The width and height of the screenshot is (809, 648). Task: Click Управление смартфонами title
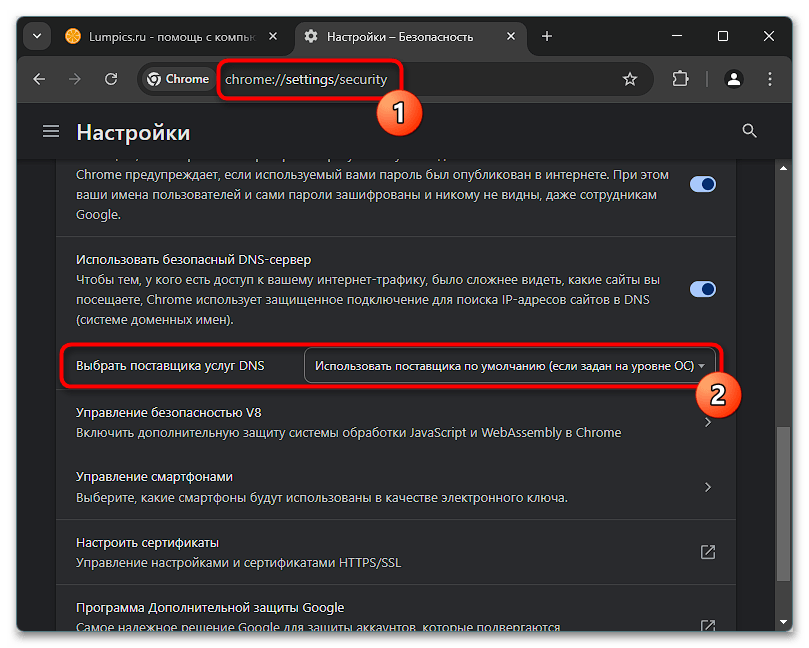click(154, 477)
